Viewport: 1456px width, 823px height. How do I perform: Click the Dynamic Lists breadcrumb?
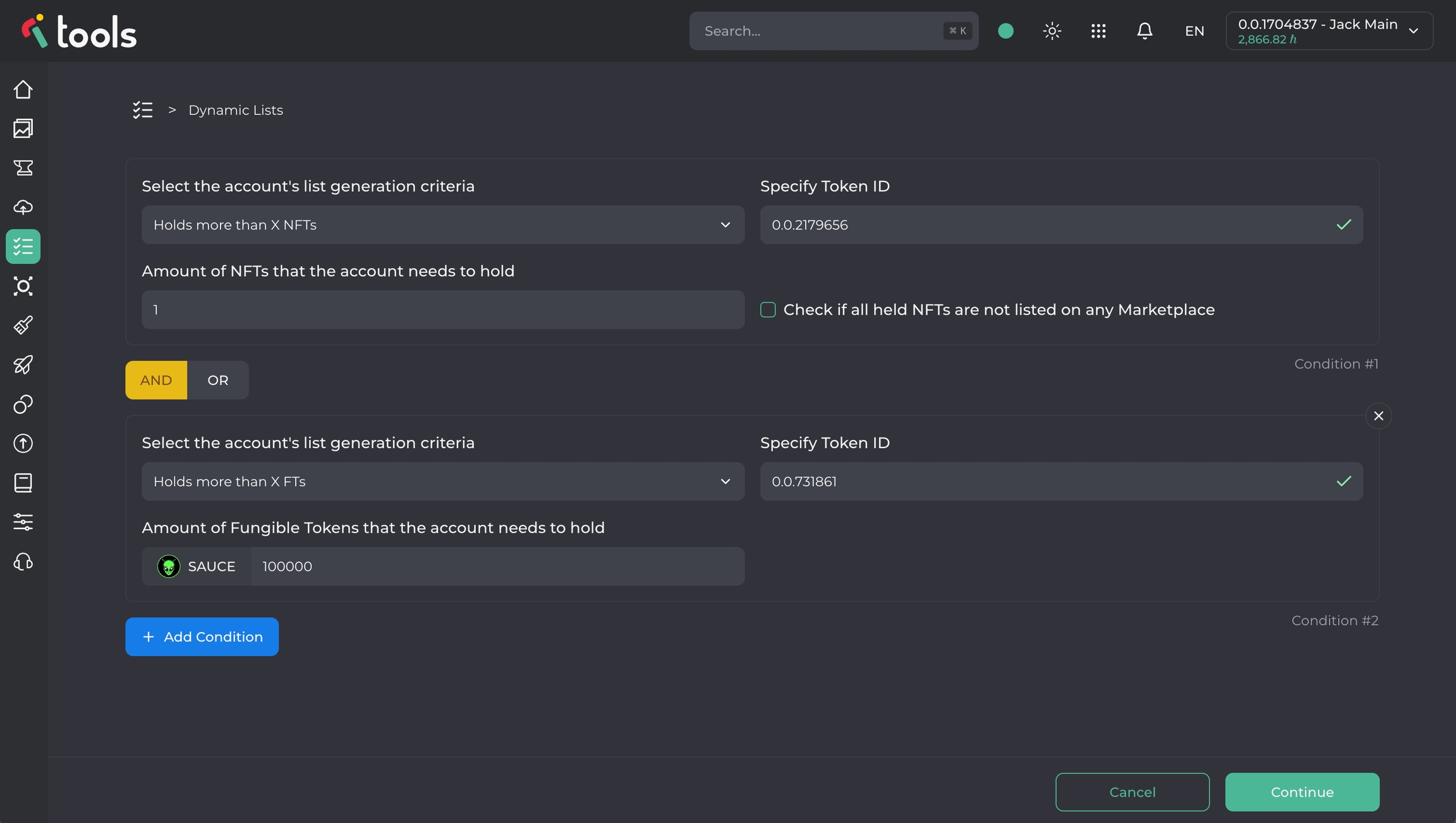[235, 111]
